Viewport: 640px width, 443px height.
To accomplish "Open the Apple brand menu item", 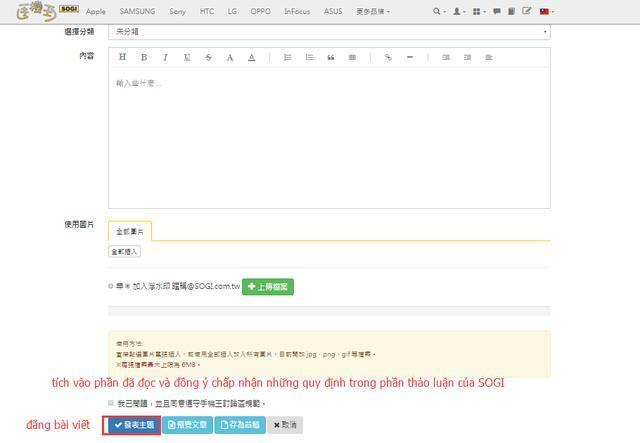I will pyautogui.click(x=96, y=11).
